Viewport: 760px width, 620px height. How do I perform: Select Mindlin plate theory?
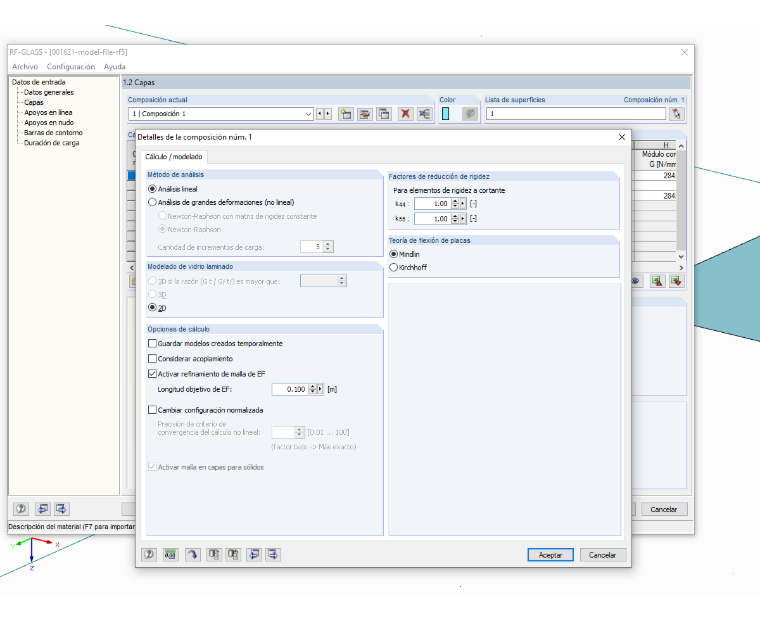[x=394, y=254]
